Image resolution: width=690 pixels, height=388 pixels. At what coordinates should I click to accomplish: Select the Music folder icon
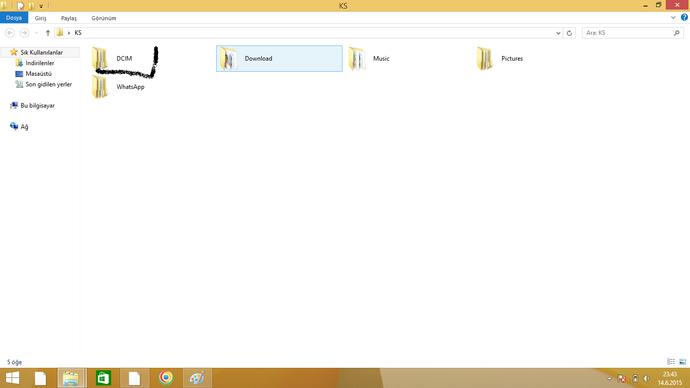(x=356, y=59)
